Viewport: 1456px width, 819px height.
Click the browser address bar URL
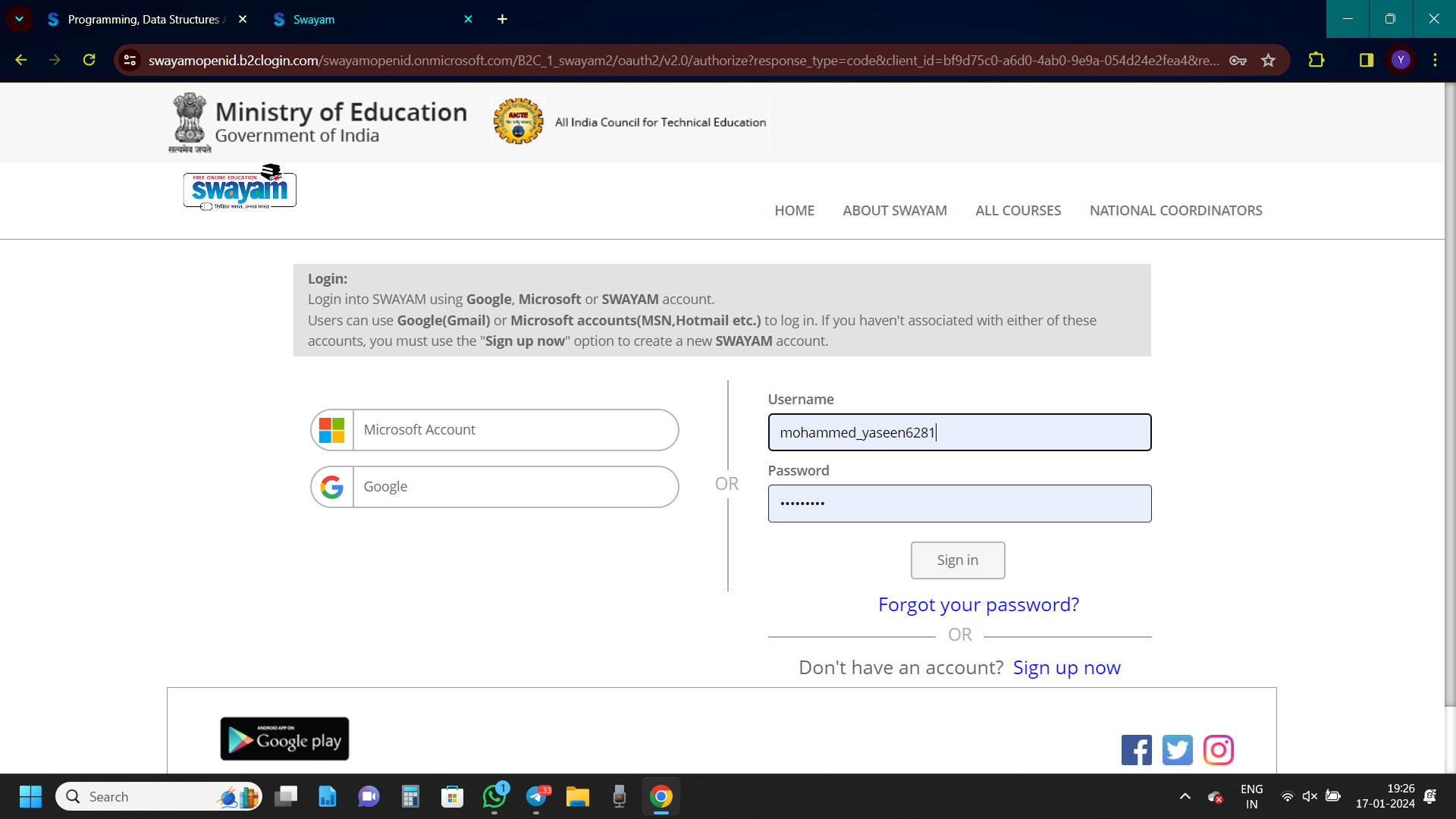point(683,60)
